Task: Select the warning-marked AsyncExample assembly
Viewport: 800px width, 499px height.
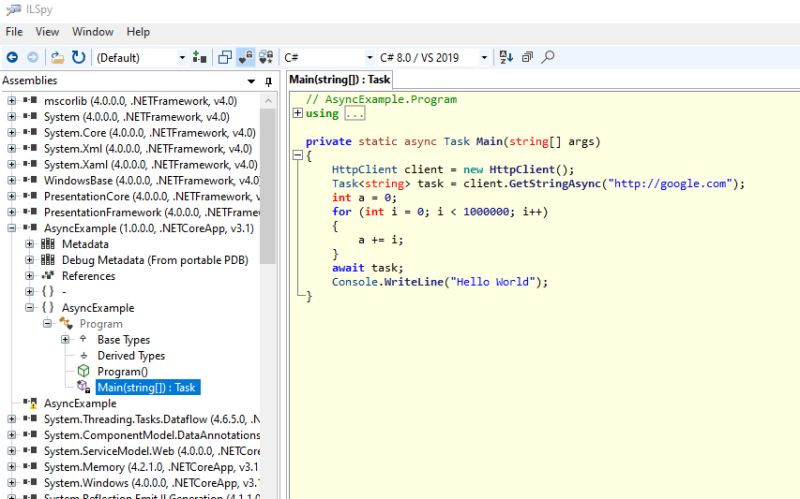Action: [80, 404]
